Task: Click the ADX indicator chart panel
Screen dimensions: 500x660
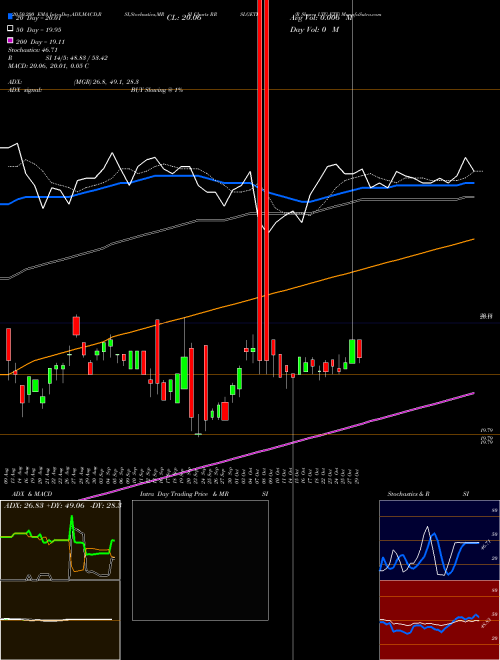Action: coord(60,540)
